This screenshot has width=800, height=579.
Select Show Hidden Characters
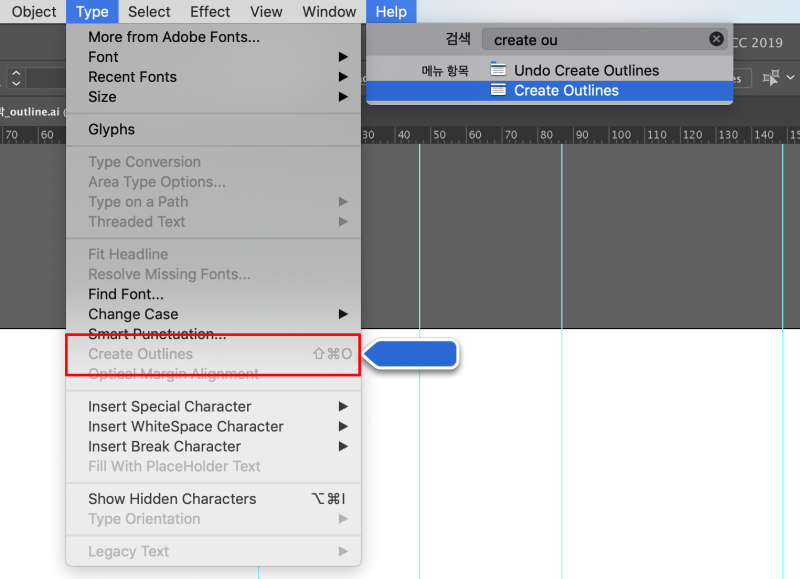click(213, 499)
